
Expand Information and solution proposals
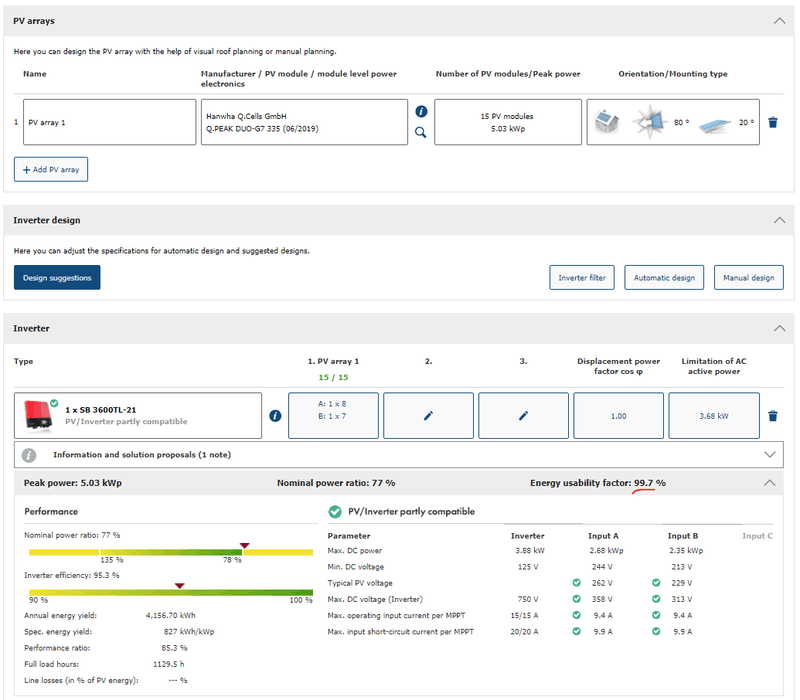[x=768, y=454]
